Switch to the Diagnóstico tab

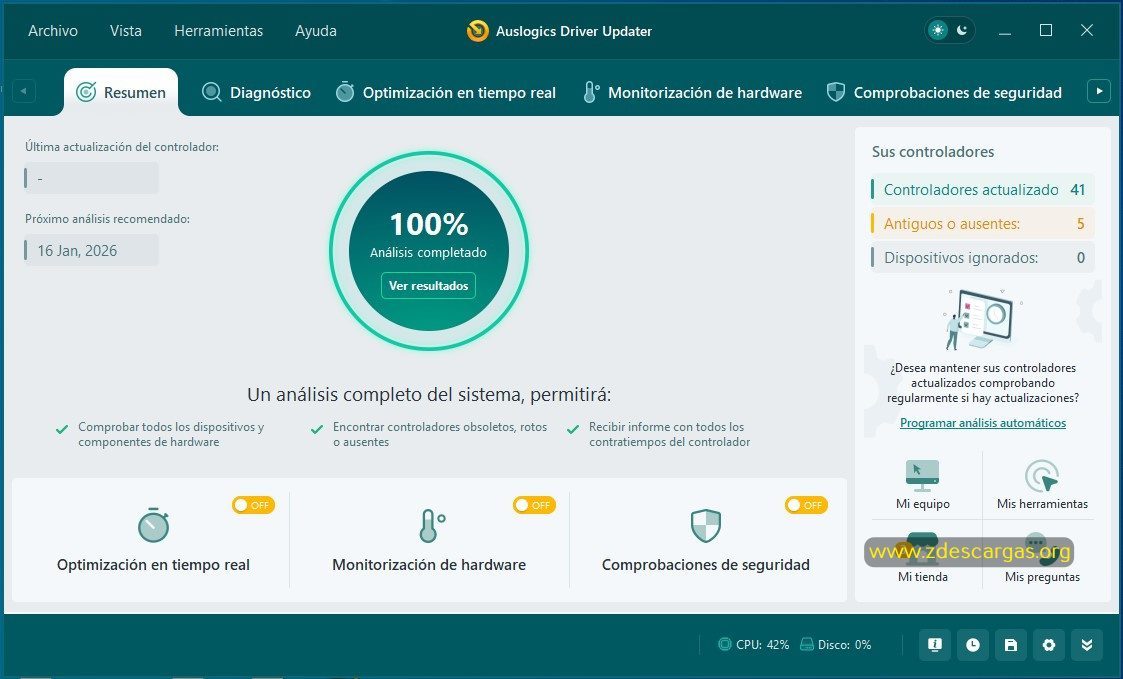256,92
